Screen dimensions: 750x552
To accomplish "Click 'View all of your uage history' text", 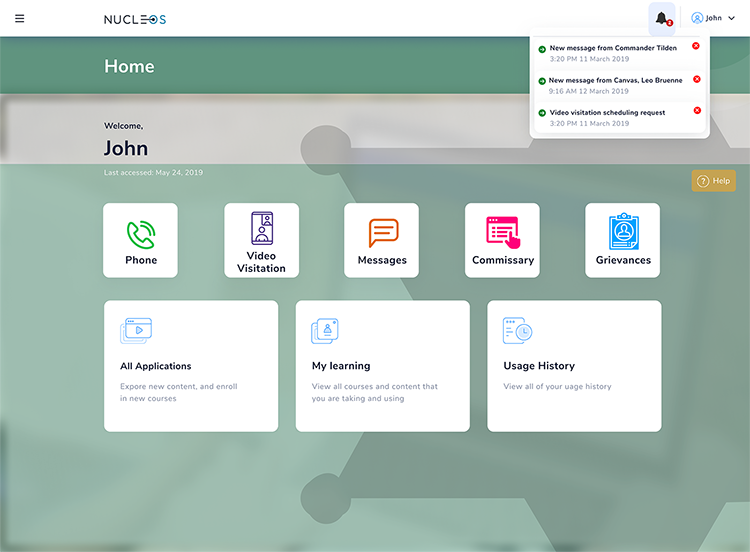I will [x=557, y=386].
